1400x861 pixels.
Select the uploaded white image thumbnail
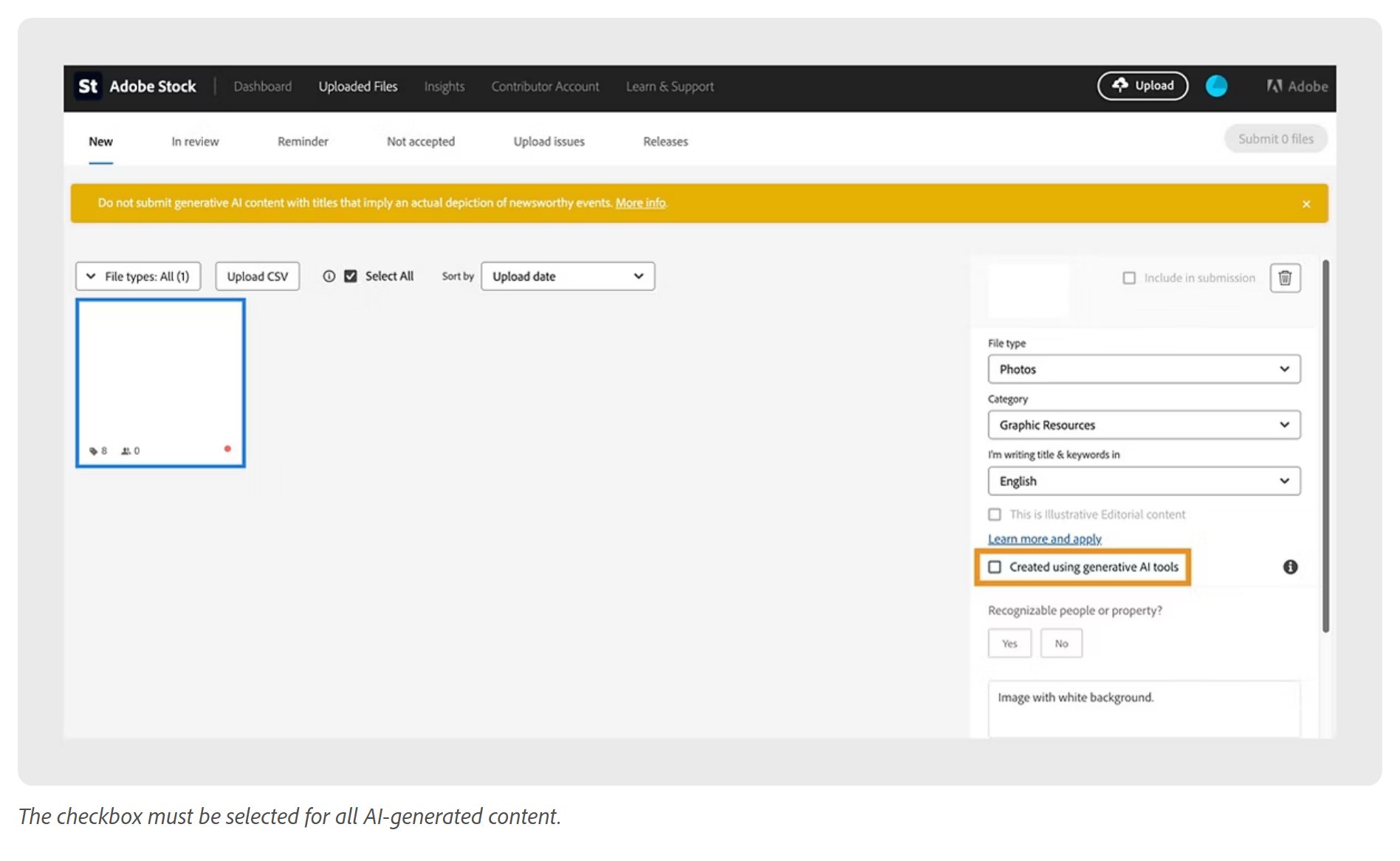pyautogui.click(x=160, y=383)
